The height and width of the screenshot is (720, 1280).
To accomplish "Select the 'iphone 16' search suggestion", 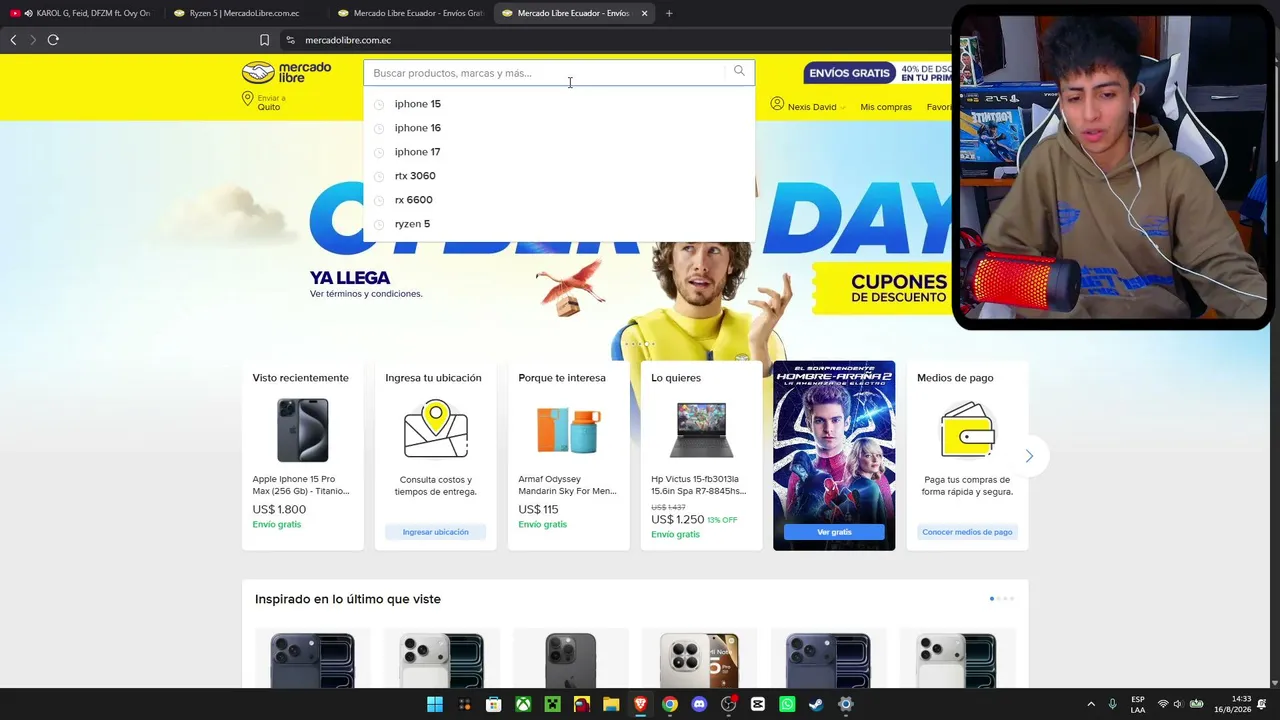I will click(558, 128).
